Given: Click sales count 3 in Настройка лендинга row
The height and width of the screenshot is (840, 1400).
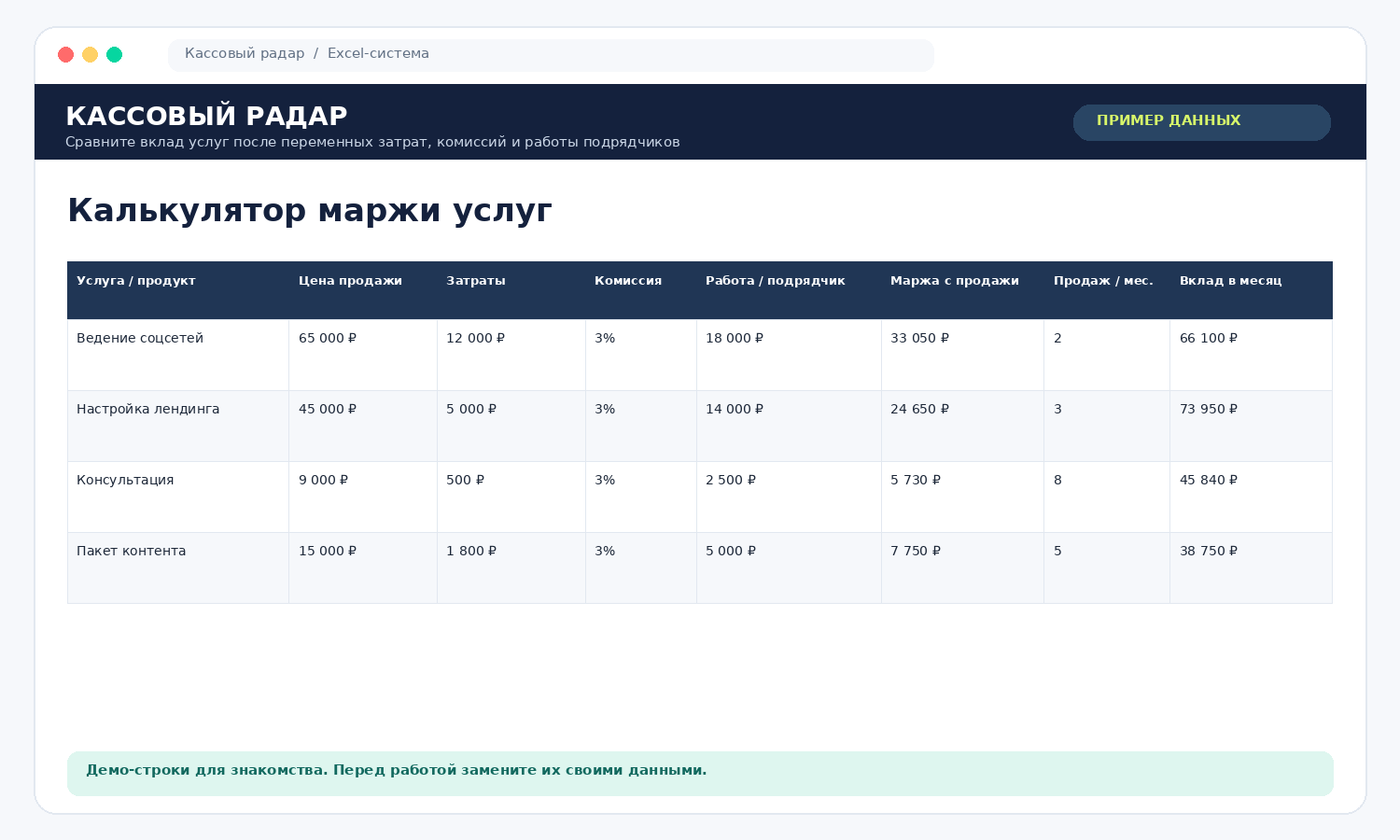Looking at the screenshot, I should point(1107,426).
